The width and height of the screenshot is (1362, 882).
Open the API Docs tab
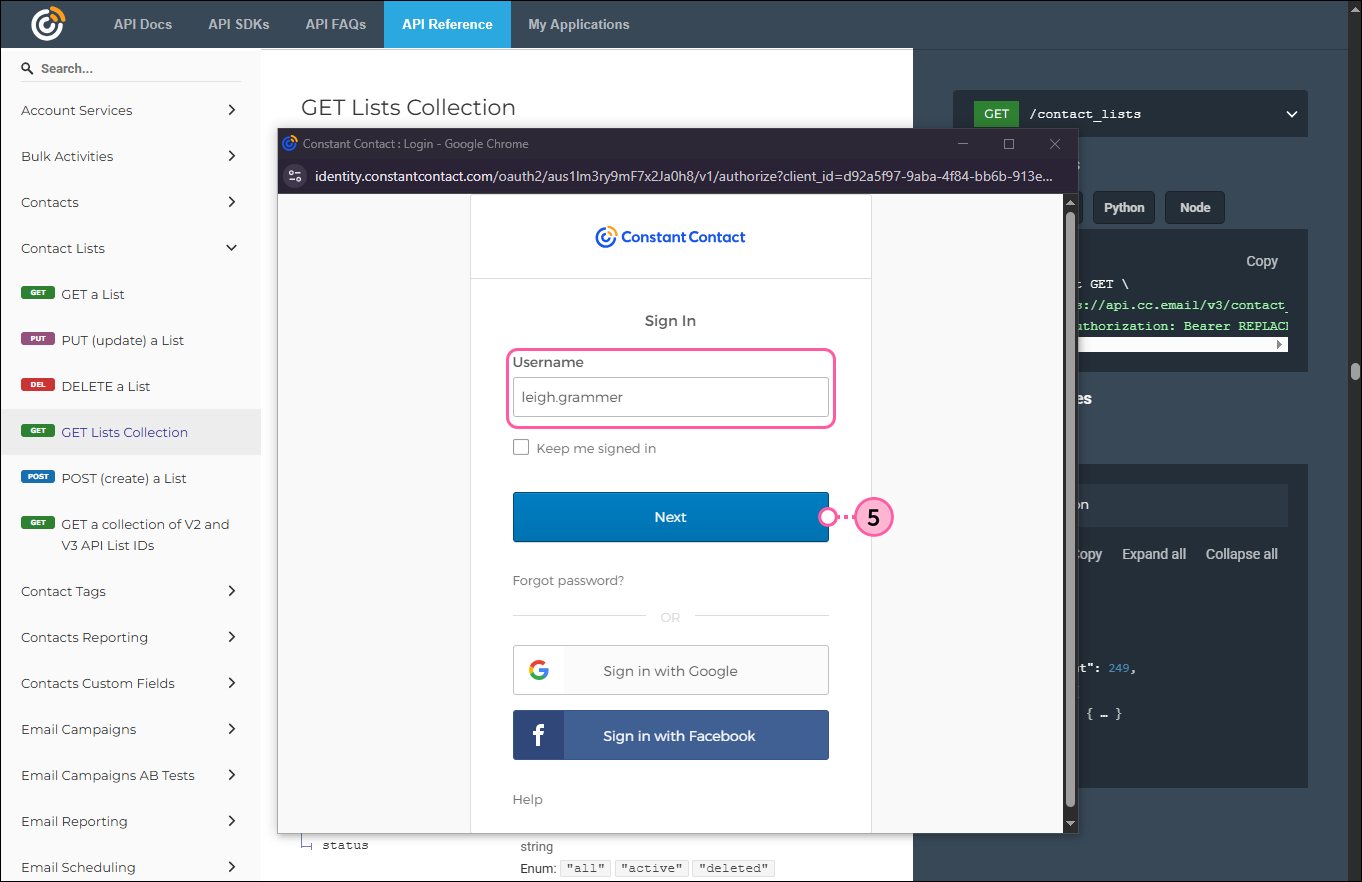point(143,24)
